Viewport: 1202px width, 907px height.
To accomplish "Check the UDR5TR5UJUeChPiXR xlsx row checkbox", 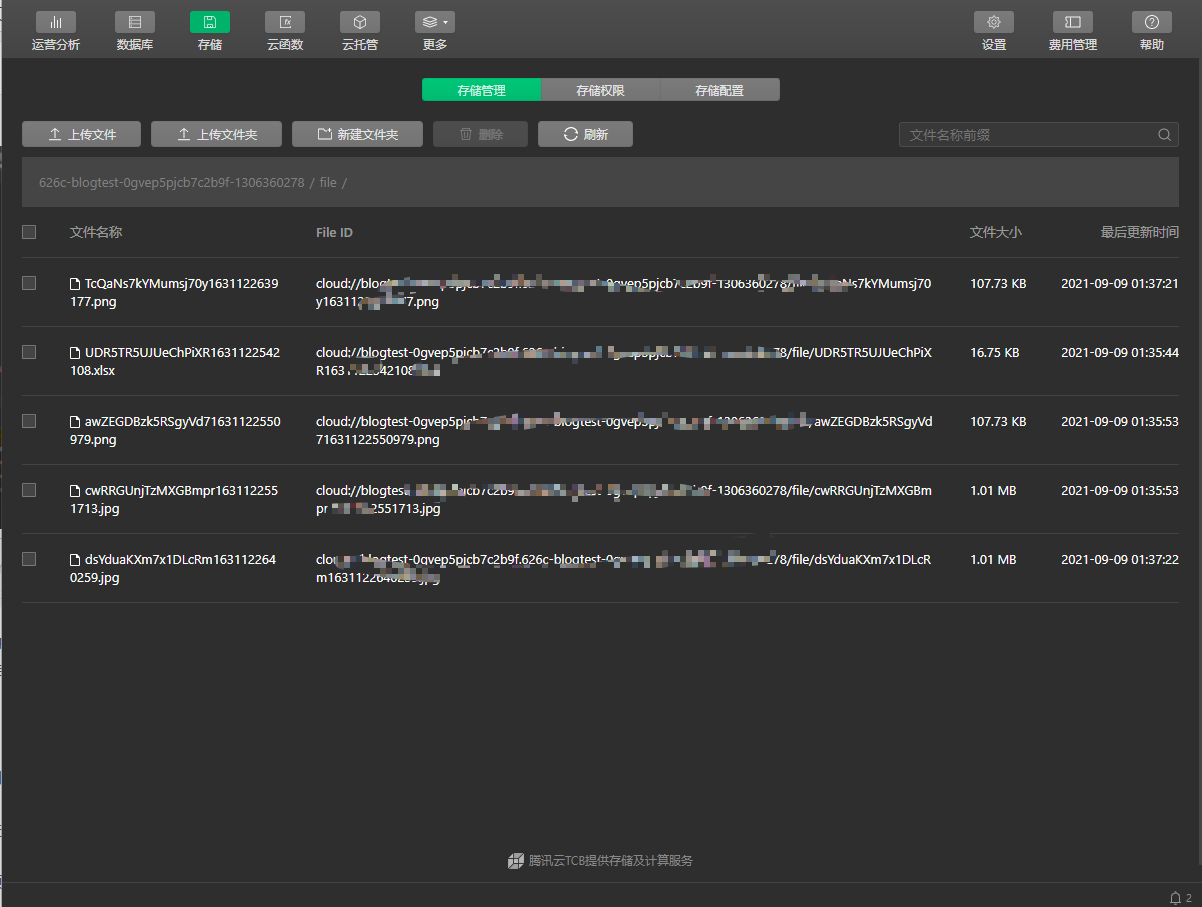I will tap(29, 352).
